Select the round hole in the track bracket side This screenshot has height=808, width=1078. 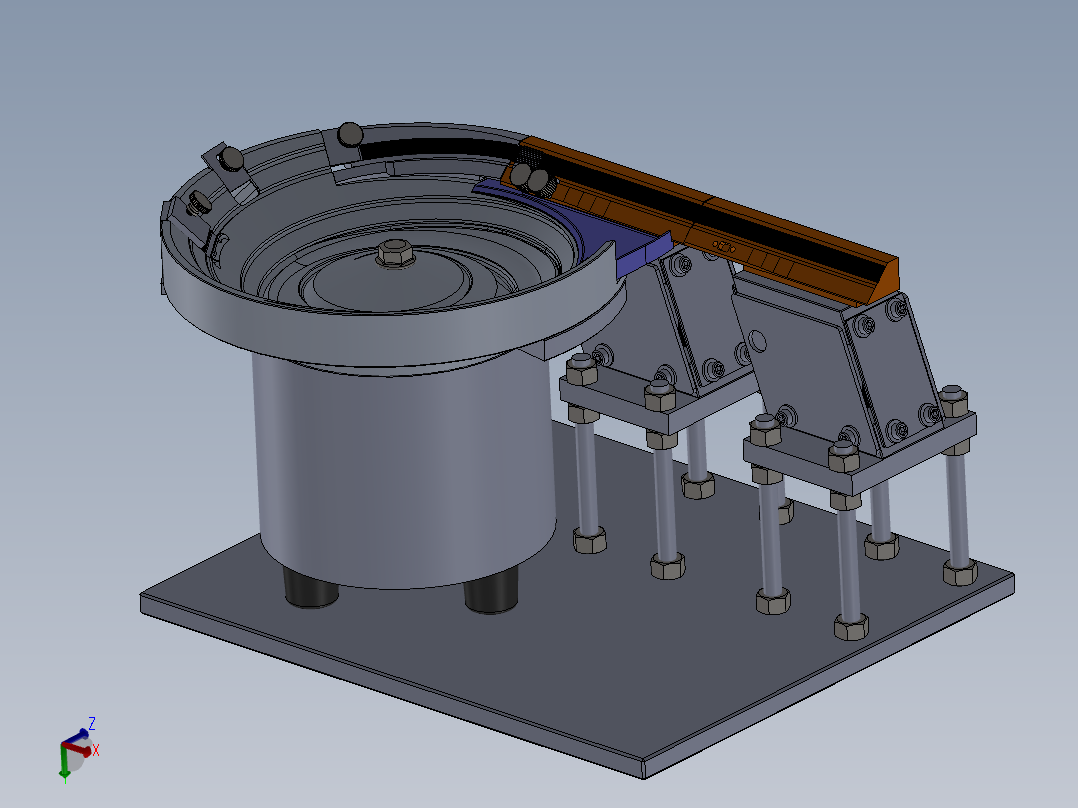pyautogui.click(x=756, y=342)
